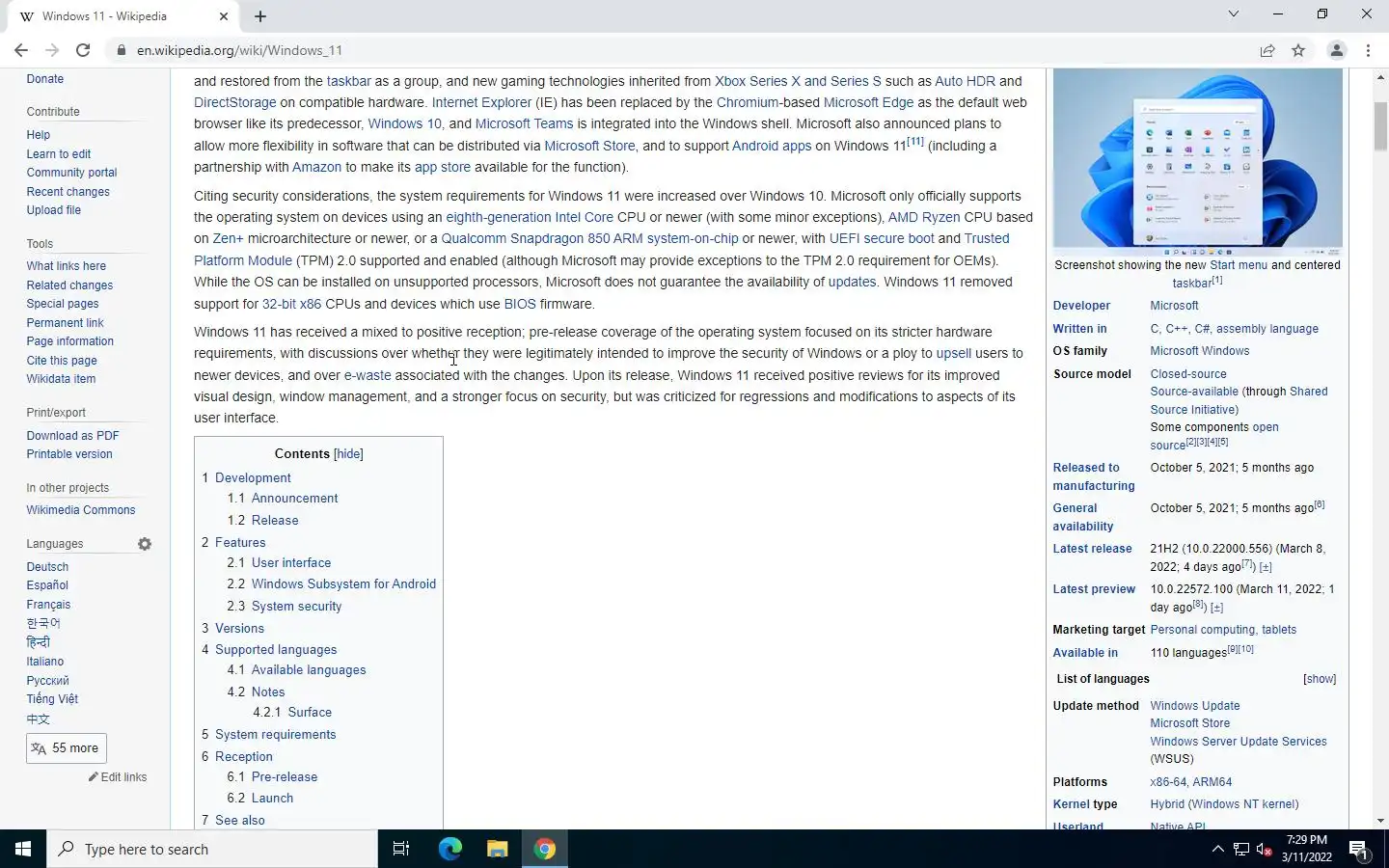This screenshot has height=868, width=1389.
Task: Click the Type here to search box
Action: click(x=212, y=849)
